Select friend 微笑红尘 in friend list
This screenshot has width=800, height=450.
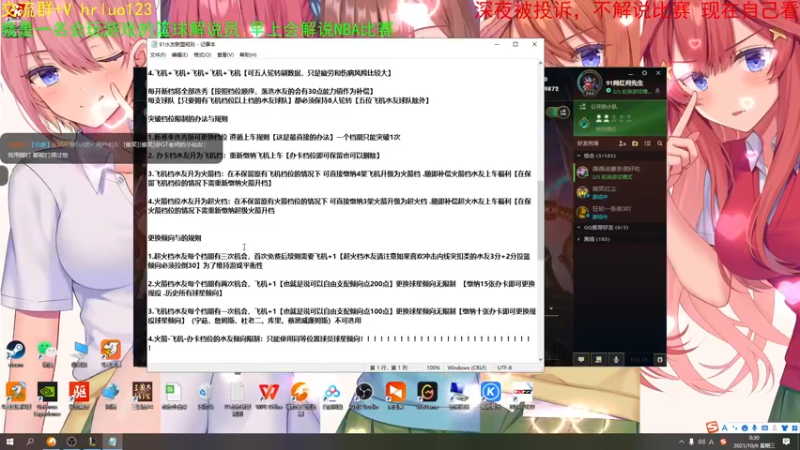[x=620, y=192]
